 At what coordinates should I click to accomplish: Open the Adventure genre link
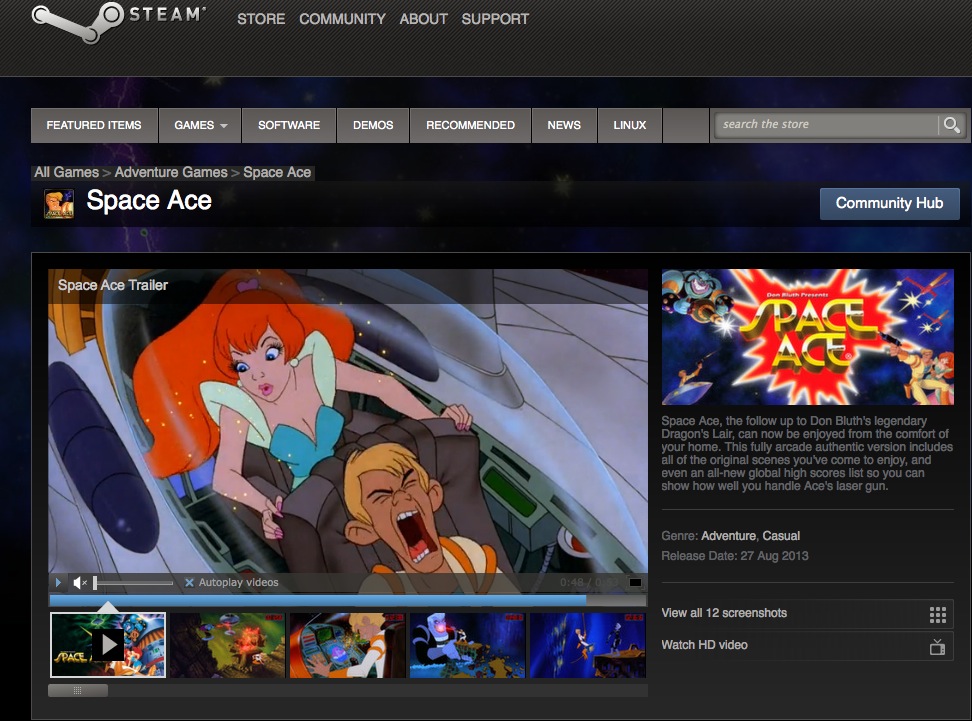[728, 536]
